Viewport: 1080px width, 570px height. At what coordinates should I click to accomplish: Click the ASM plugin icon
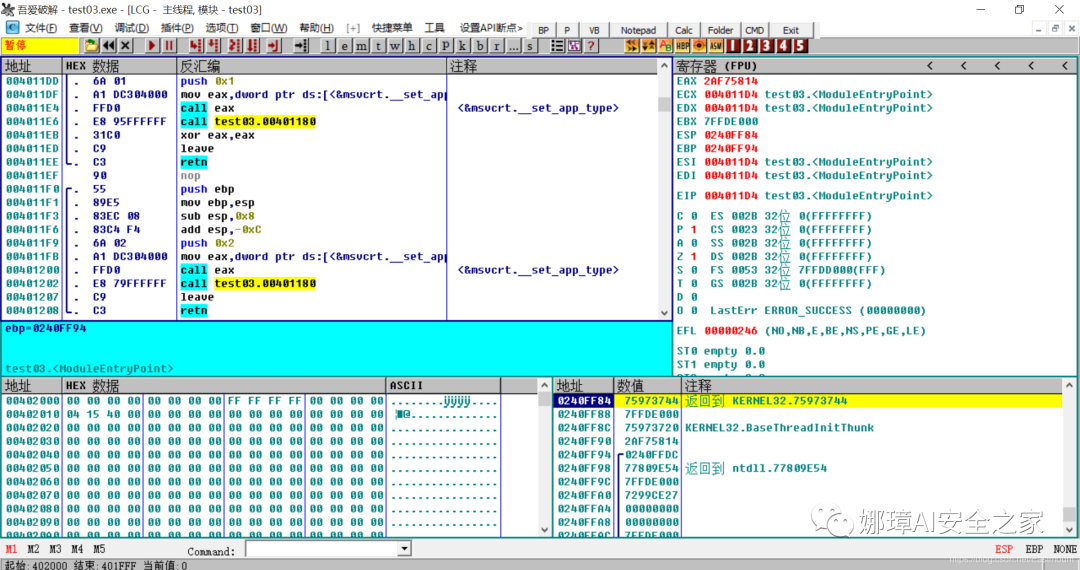point(716,45)
